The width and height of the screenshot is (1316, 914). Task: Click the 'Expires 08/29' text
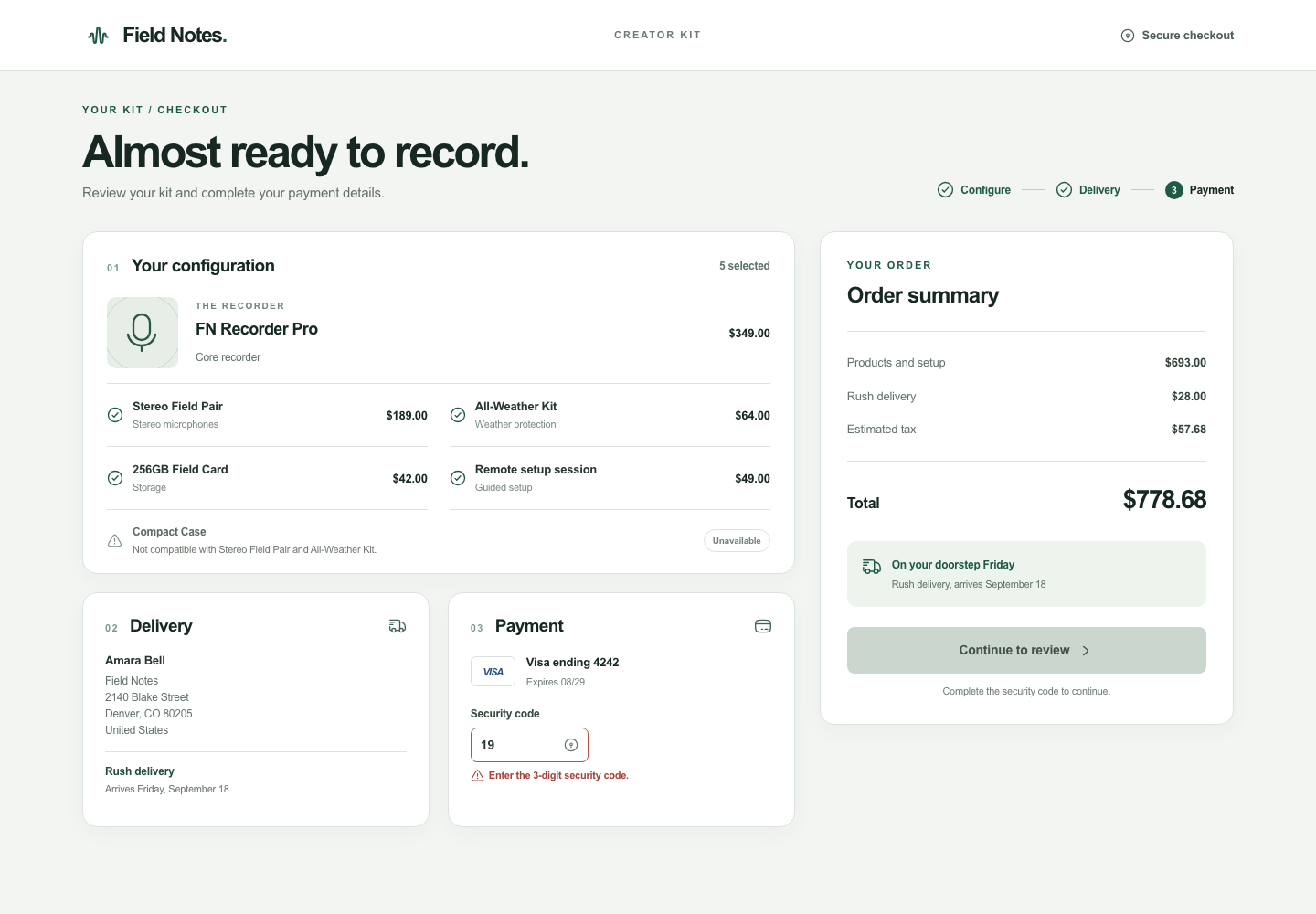point(556,682)
